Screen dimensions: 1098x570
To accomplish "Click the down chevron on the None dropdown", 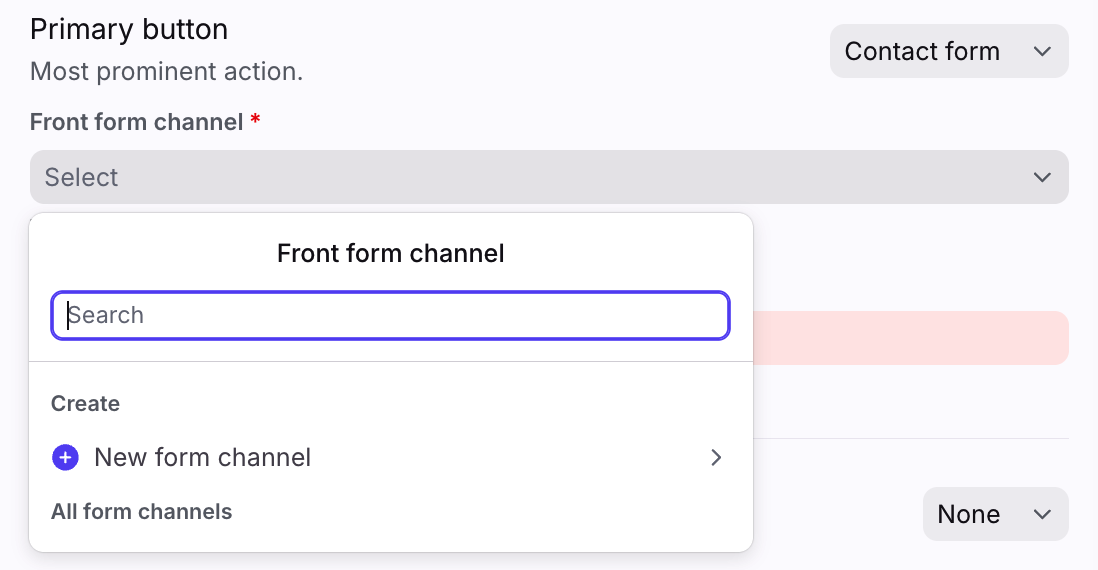I will (x=1042, y=514).
